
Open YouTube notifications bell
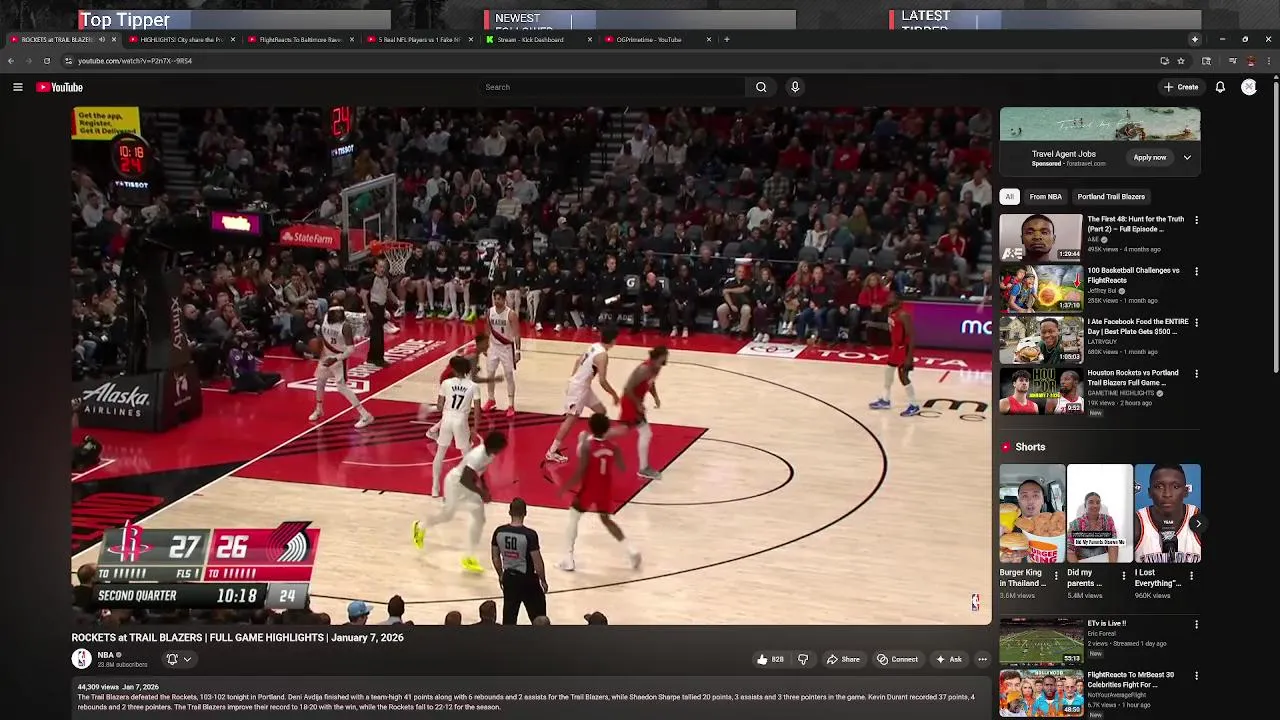click(1220, 87)
